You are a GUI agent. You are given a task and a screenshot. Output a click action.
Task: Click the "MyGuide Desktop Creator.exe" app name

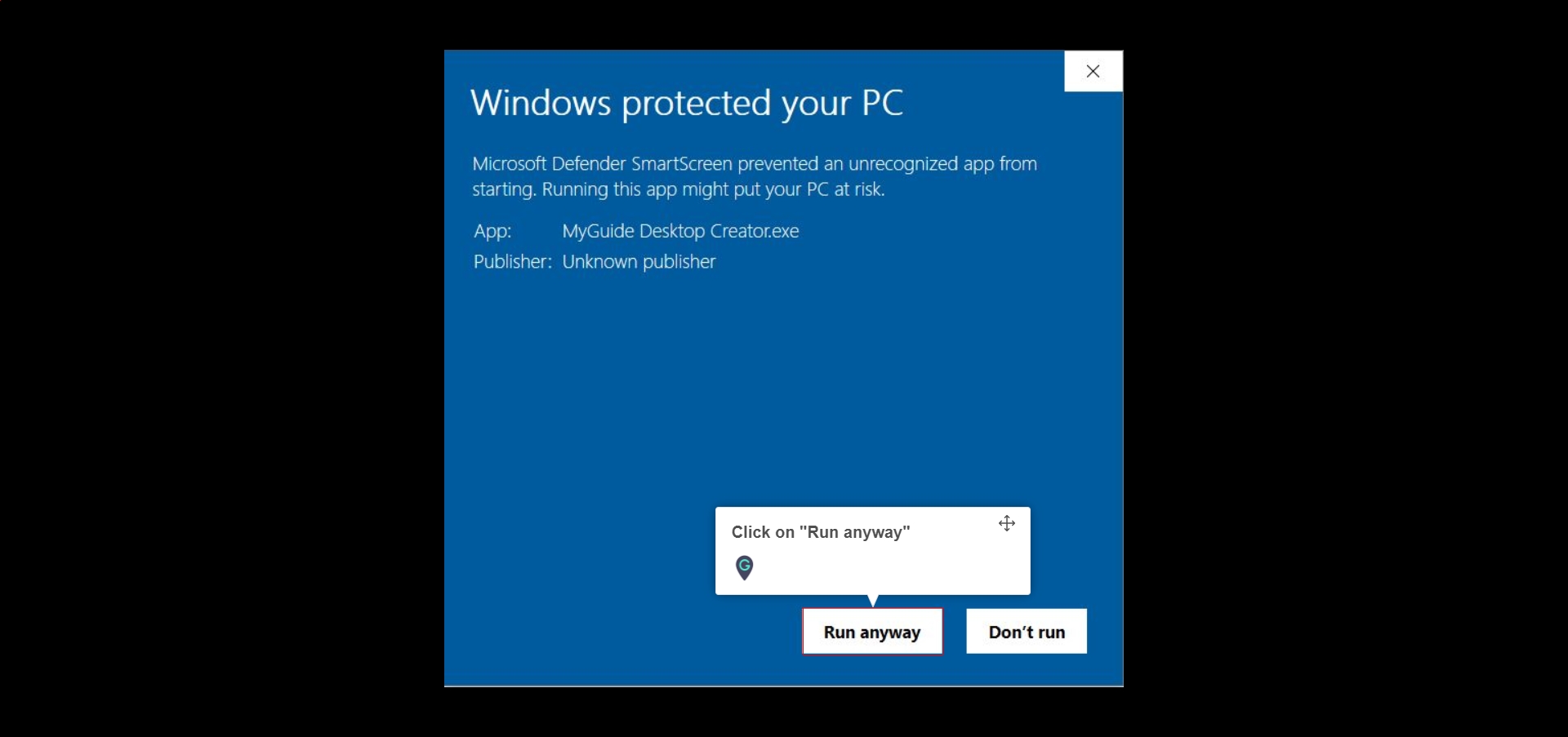(680, 231)
